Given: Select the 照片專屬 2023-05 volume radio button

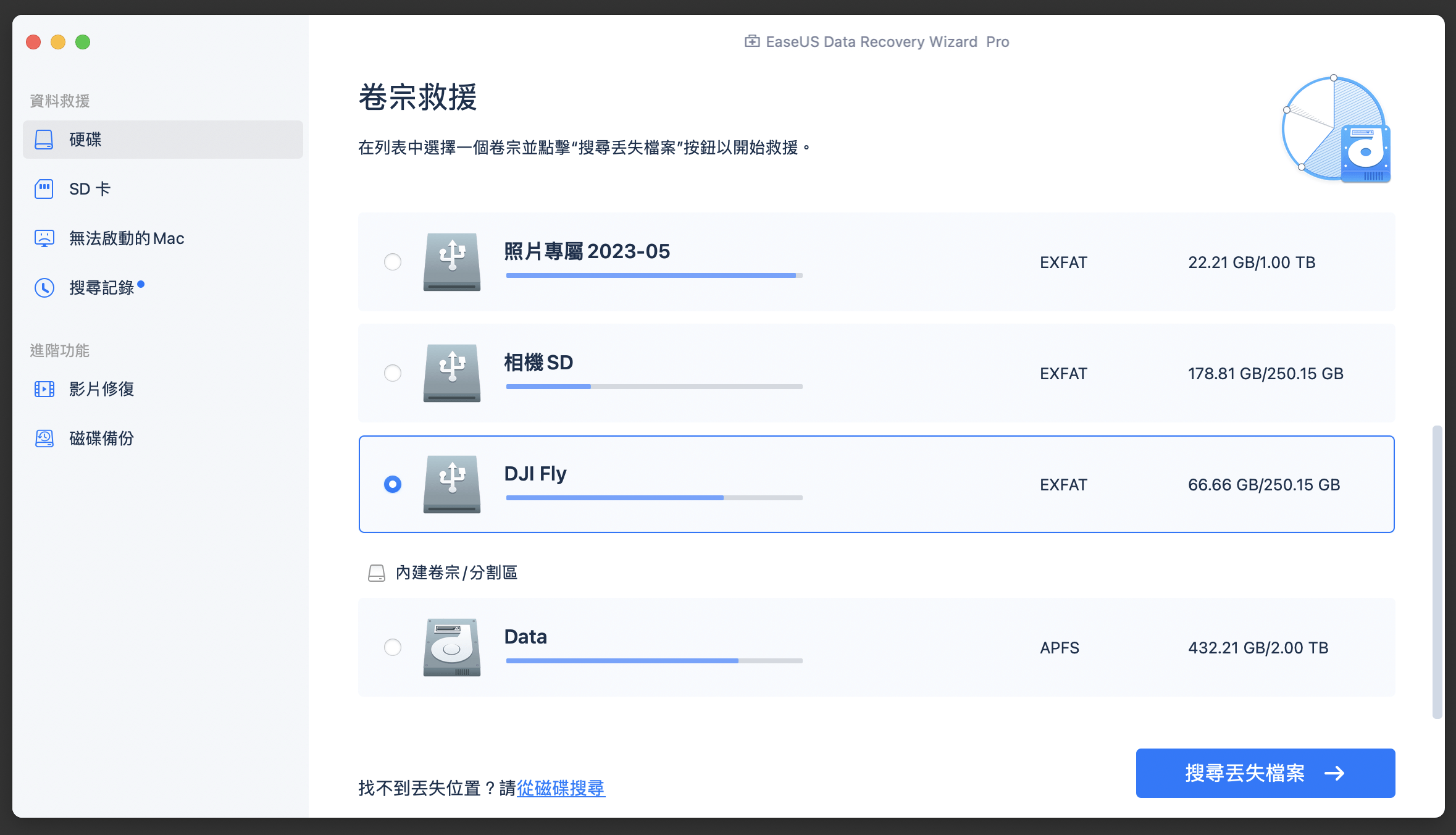Looking at the screenshot, I should 393,262.
